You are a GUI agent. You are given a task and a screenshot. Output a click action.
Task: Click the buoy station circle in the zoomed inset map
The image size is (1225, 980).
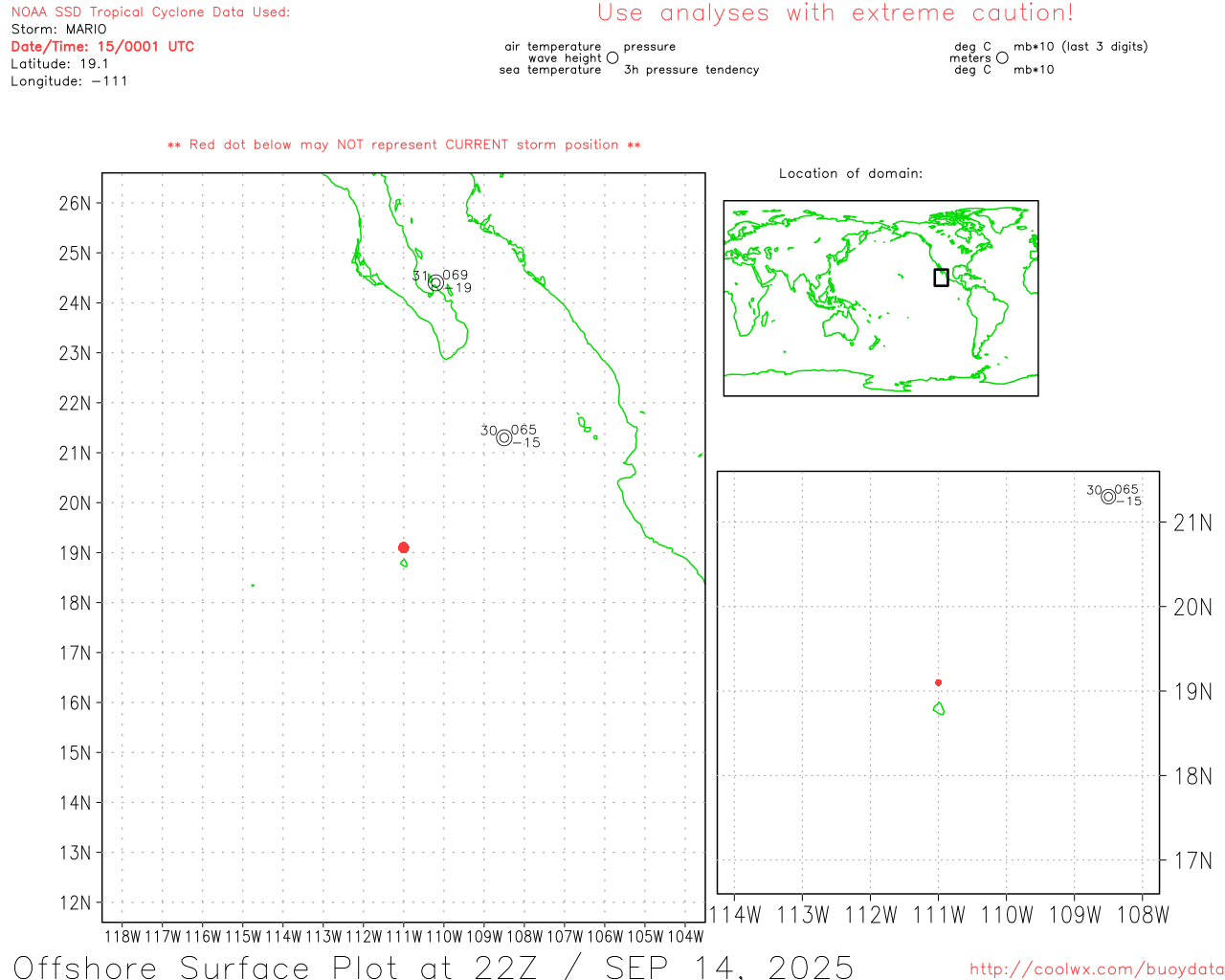[x=1108, y=497]
